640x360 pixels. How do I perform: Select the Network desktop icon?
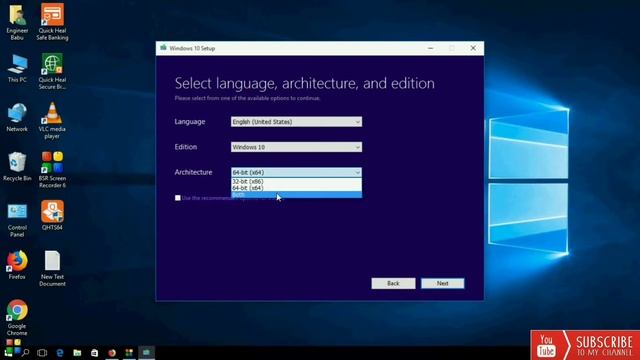(17, 118)
